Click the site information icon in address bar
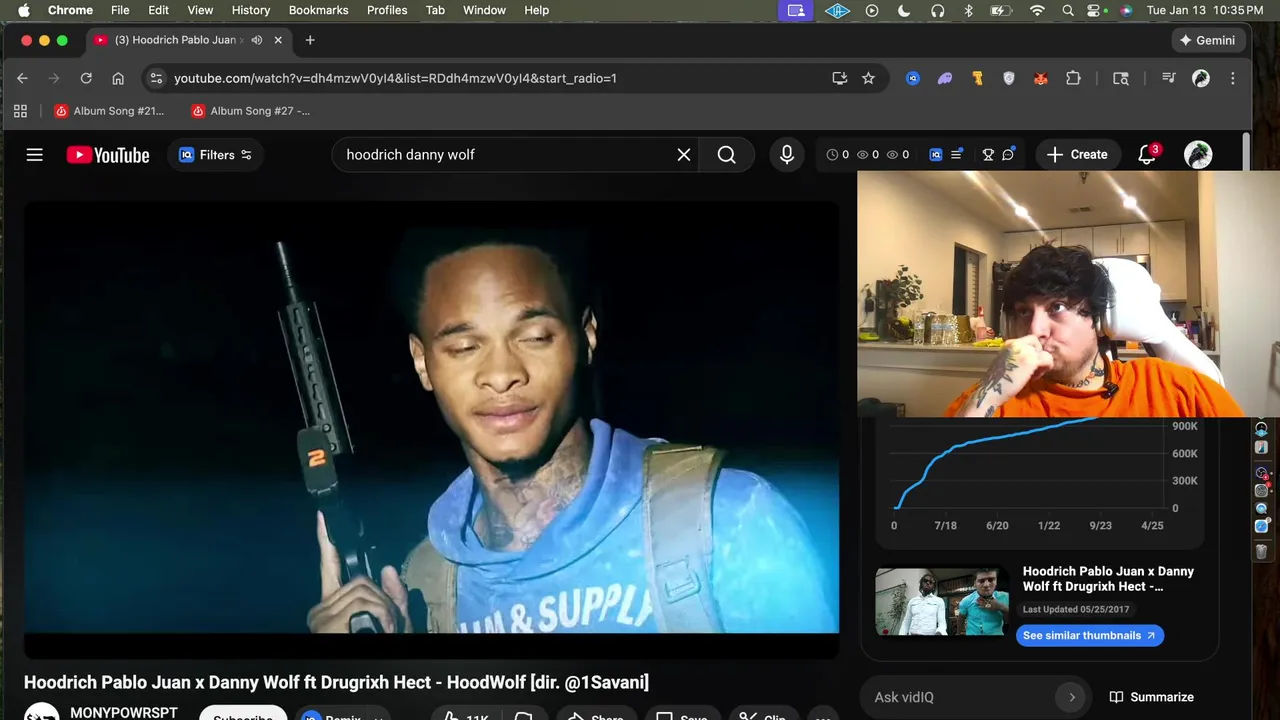This screenshot has width=1280, height=720. (x=154, y=78)
